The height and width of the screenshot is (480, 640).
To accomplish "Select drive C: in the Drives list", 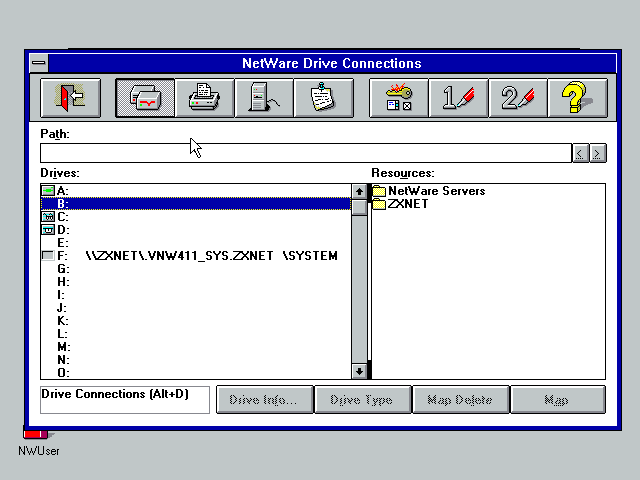I will 196,217.
